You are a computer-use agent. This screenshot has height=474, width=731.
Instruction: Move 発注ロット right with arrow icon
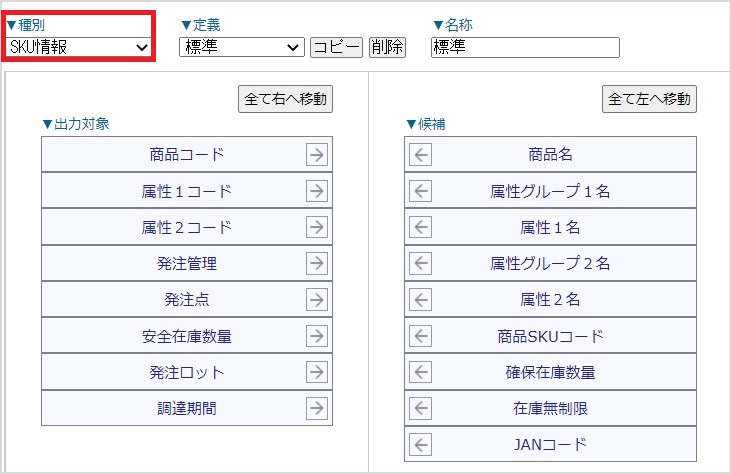tap(317, 372)
